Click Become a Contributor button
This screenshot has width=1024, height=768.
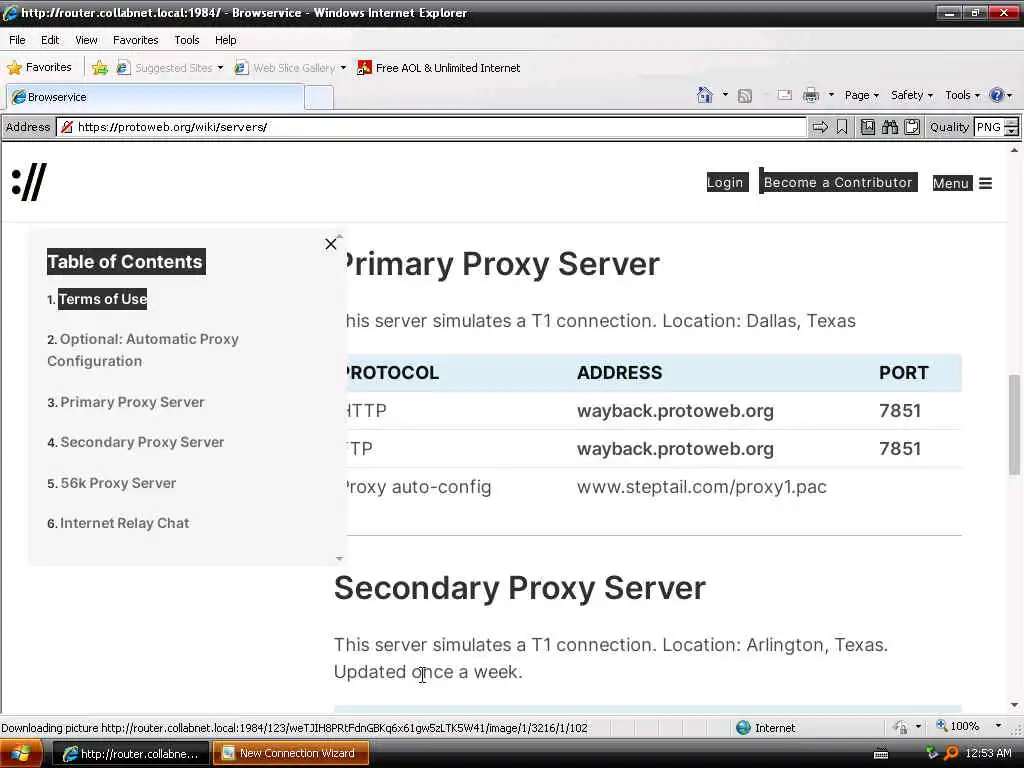[x=838, y=182]
